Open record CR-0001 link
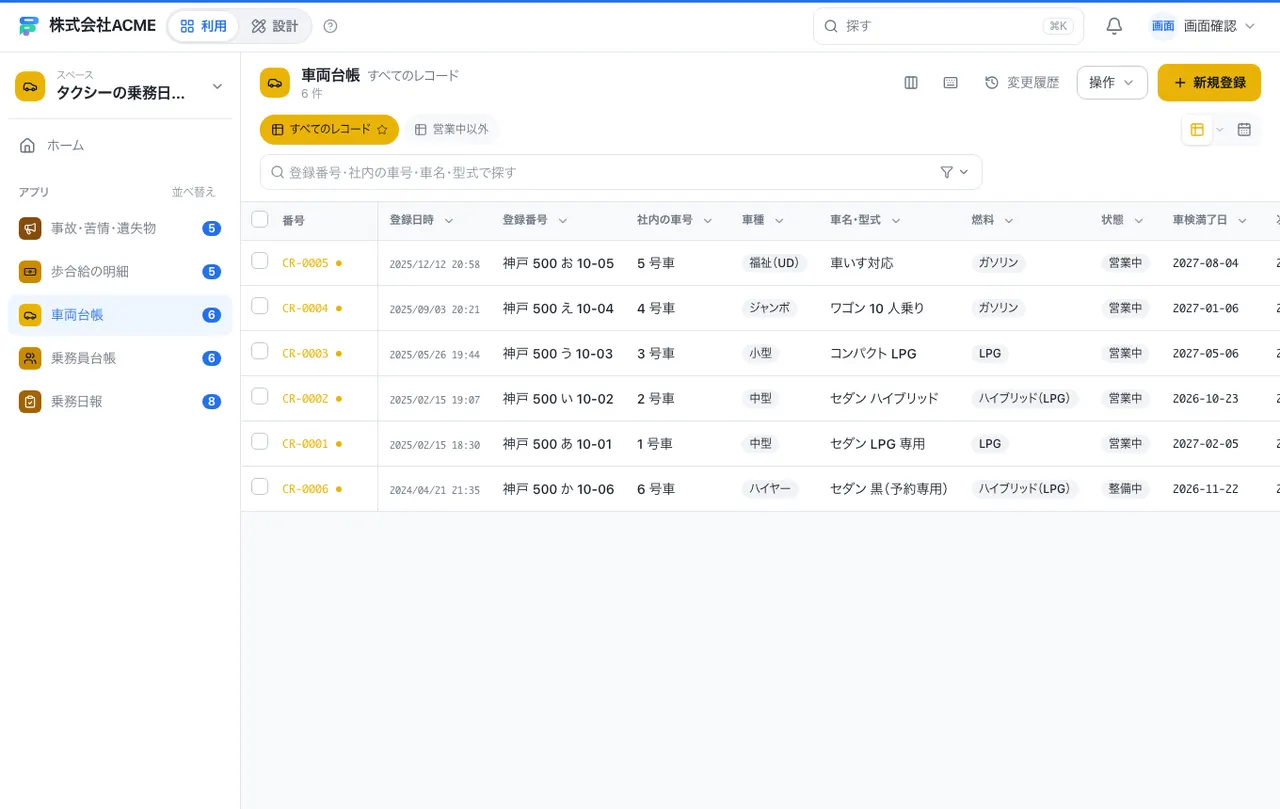The image size is (1280, 809). coord(305,443)
